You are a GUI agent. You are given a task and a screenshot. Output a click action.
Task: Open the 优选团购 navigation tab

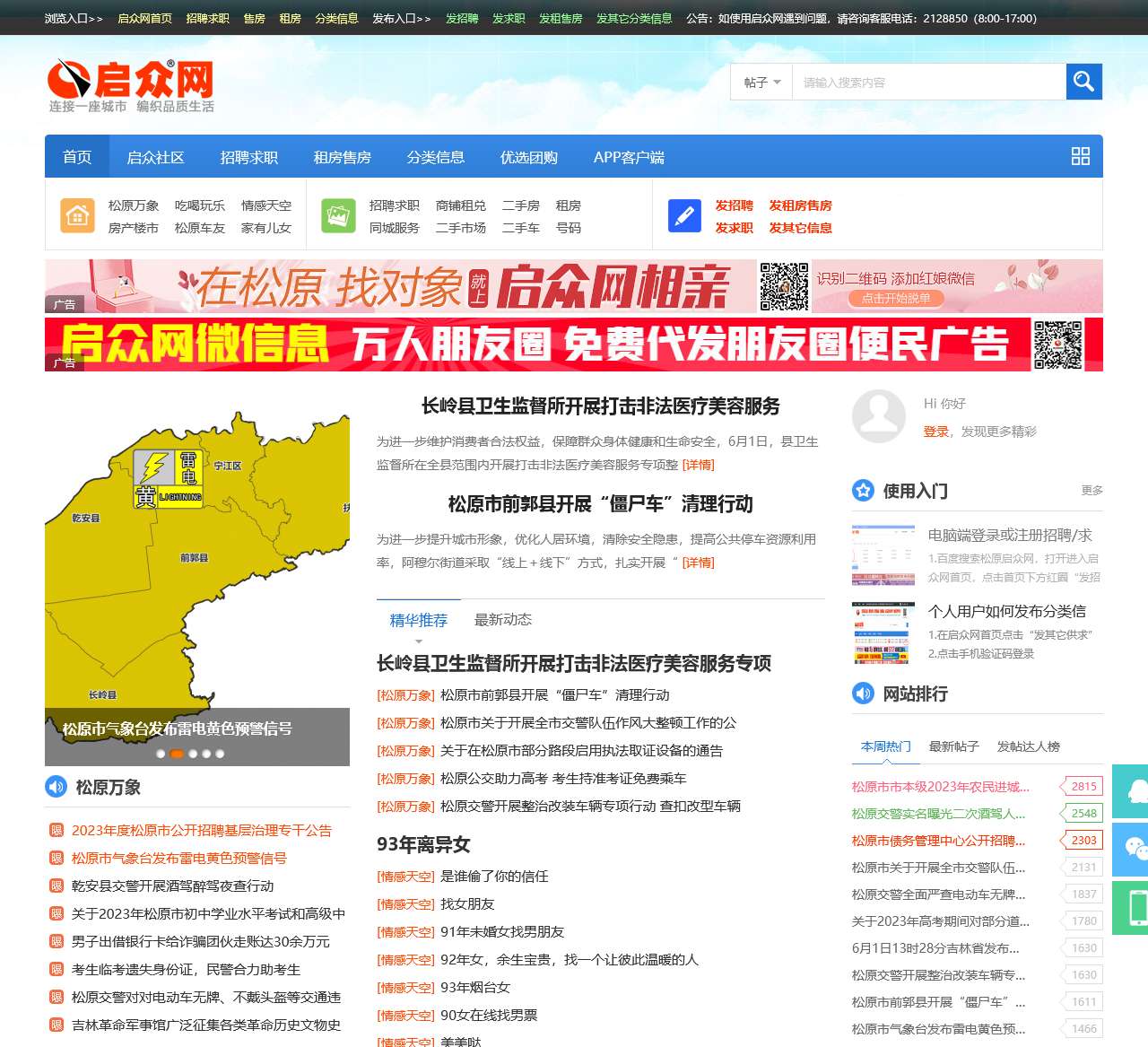point(529,156)
